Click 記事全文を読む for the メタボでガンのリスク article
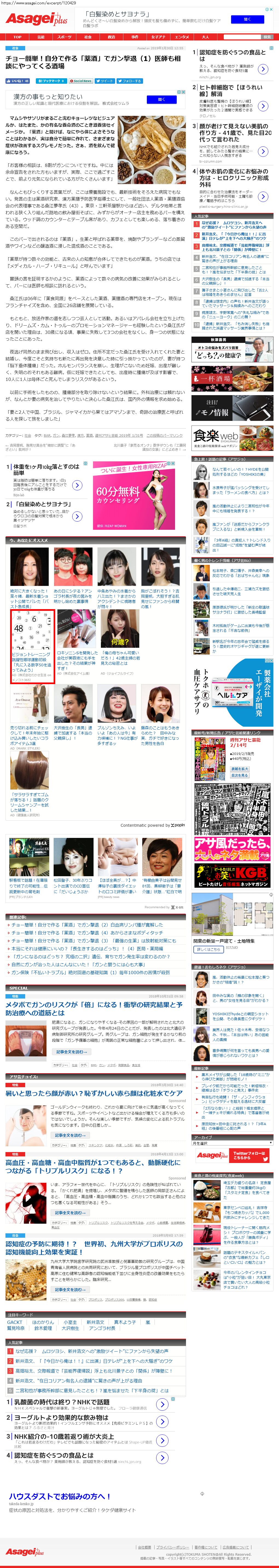The image size is (279, 1568). 71,1051
